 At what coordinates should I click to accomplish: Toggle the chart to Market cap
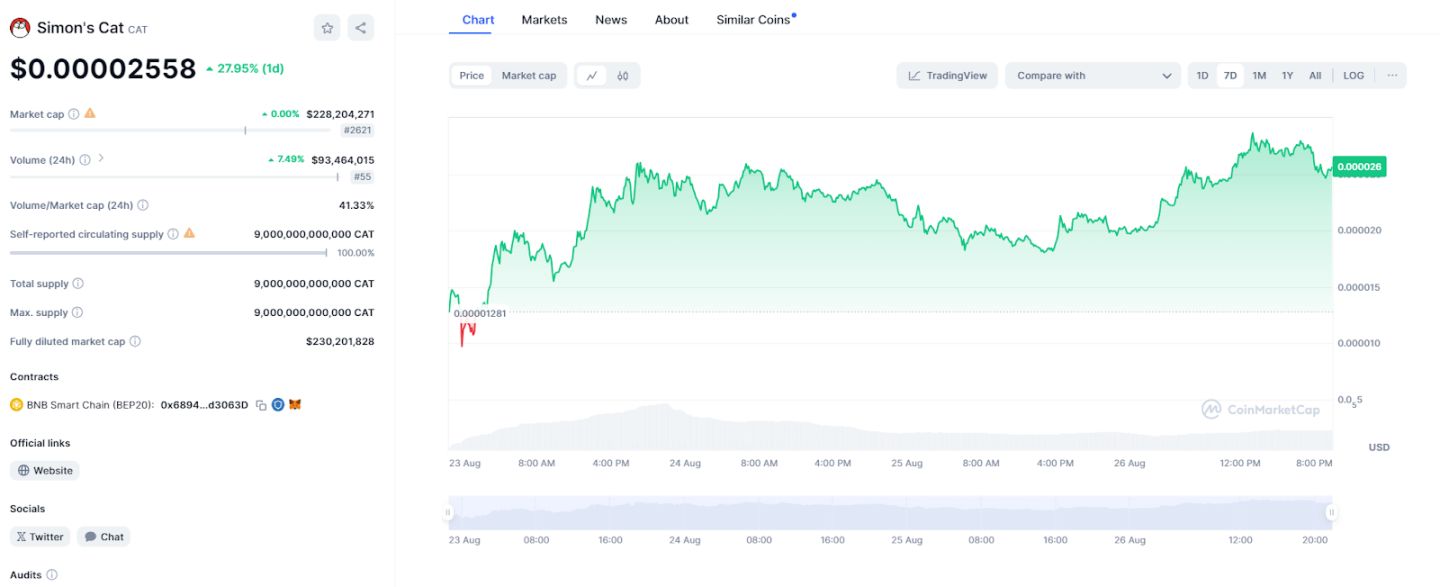pyautogui.click(x=529, y=76)
